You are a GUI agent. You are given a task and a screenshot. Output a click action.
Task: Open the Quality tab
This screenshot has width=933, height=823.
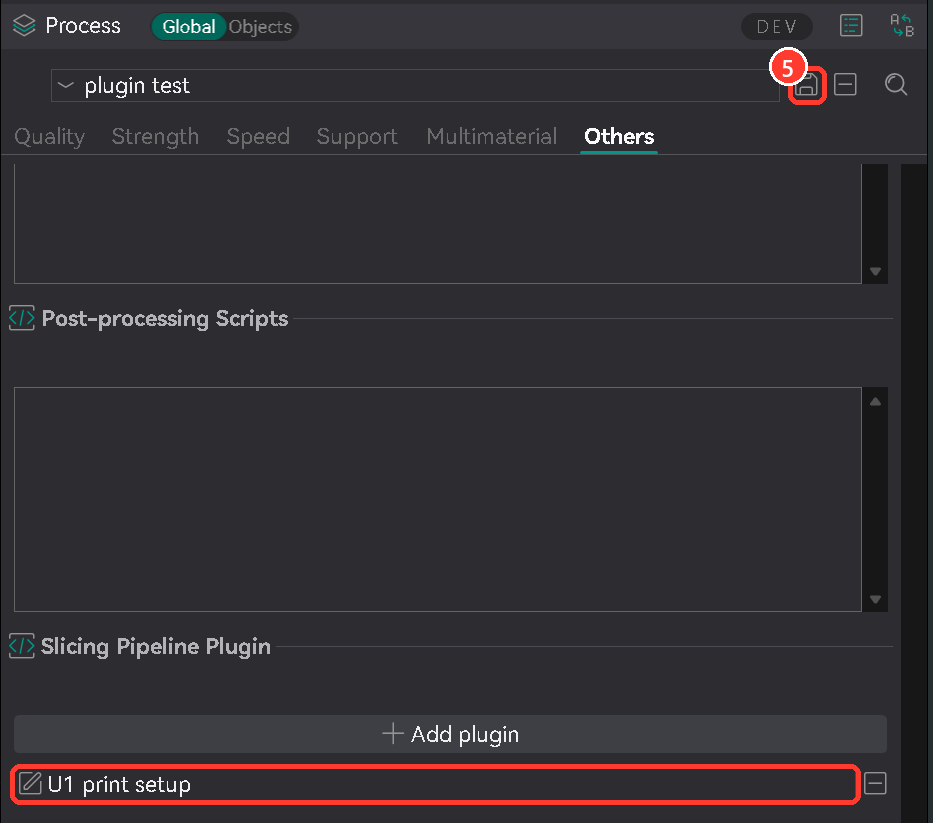coord(49,137)
